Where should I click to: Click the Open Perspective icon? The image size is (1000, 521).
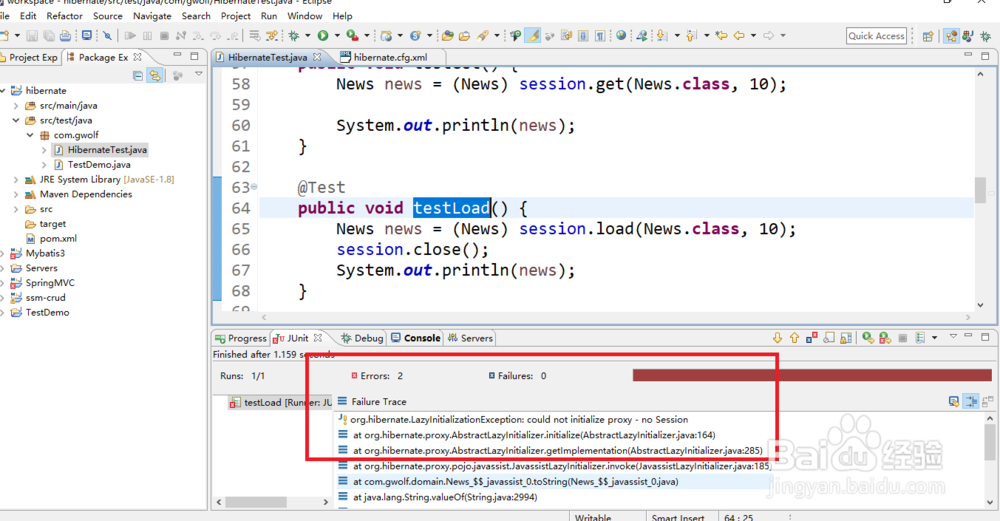pos(928,36)
